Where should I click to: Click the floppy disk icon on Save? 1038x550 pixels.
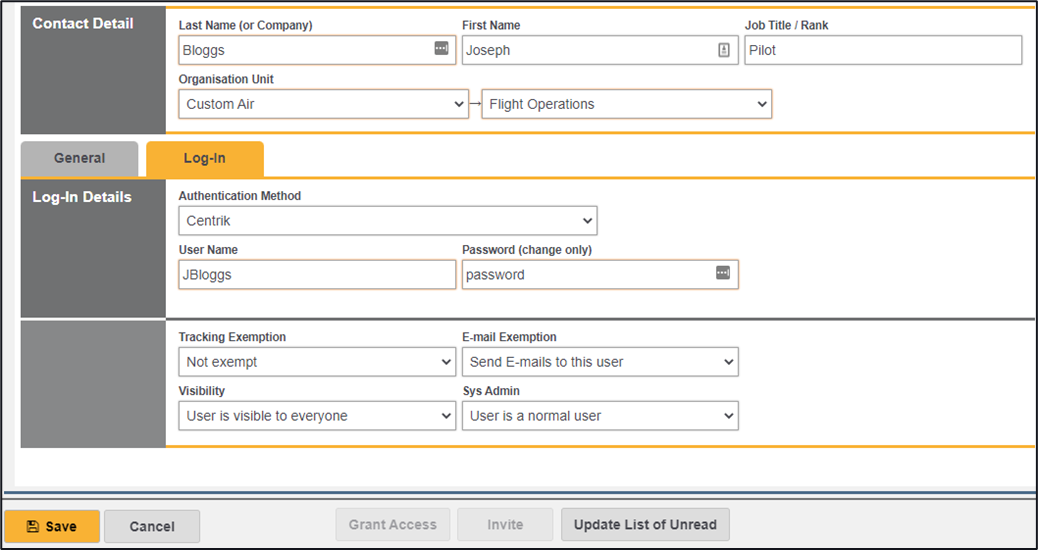(x=33, y=526)
